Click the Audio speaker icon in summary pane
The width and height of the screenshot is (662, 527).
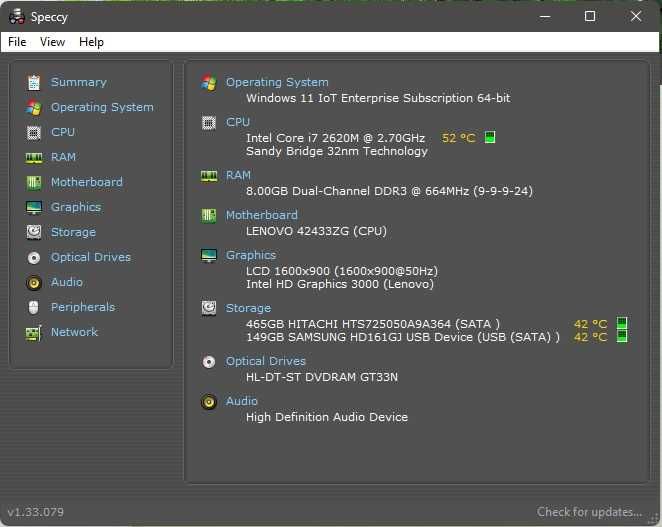click(x=209, y=402)
